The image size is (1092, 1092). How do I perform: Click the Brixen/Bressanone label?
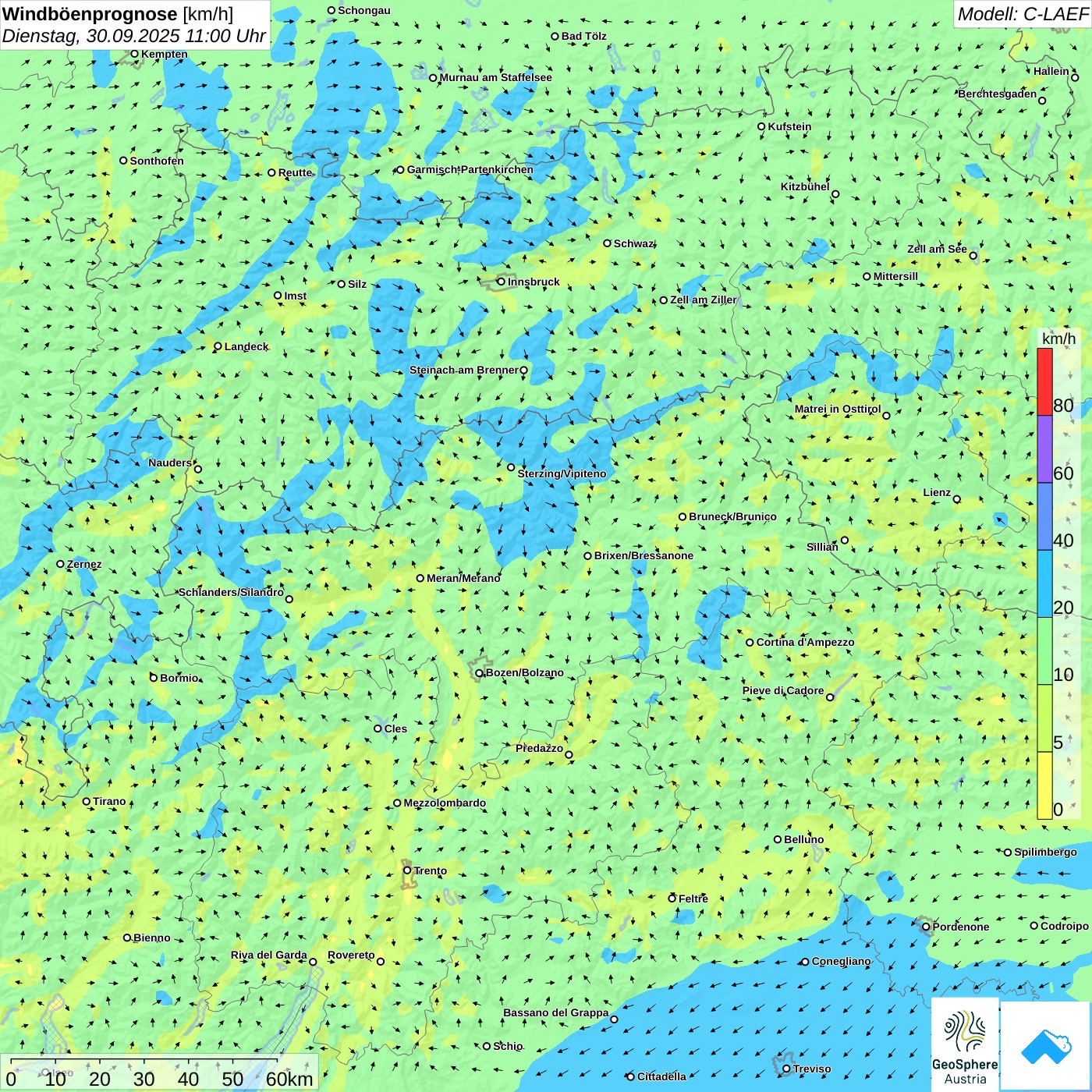643,555
